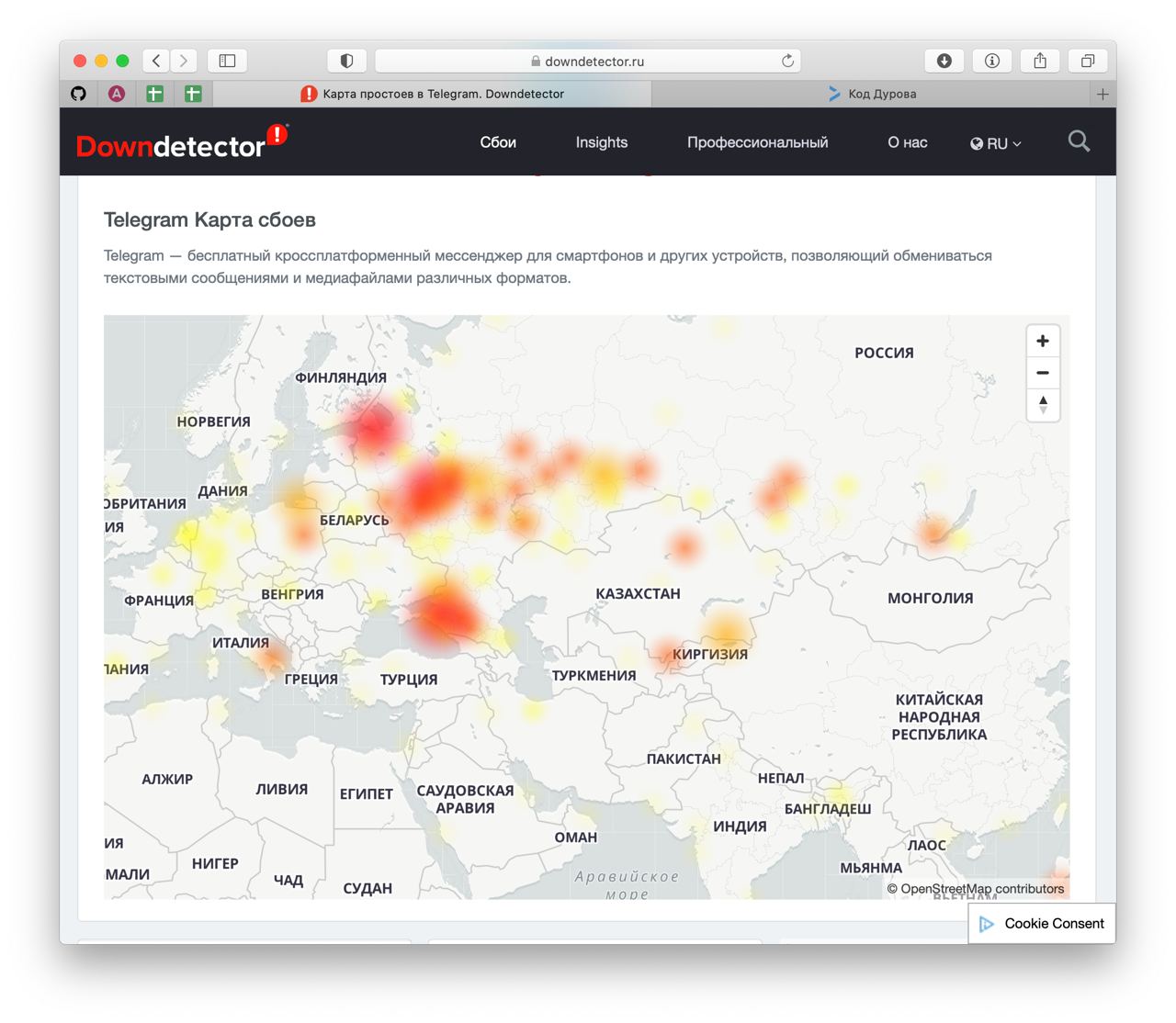Reload the page with the refresh icon

787,61
